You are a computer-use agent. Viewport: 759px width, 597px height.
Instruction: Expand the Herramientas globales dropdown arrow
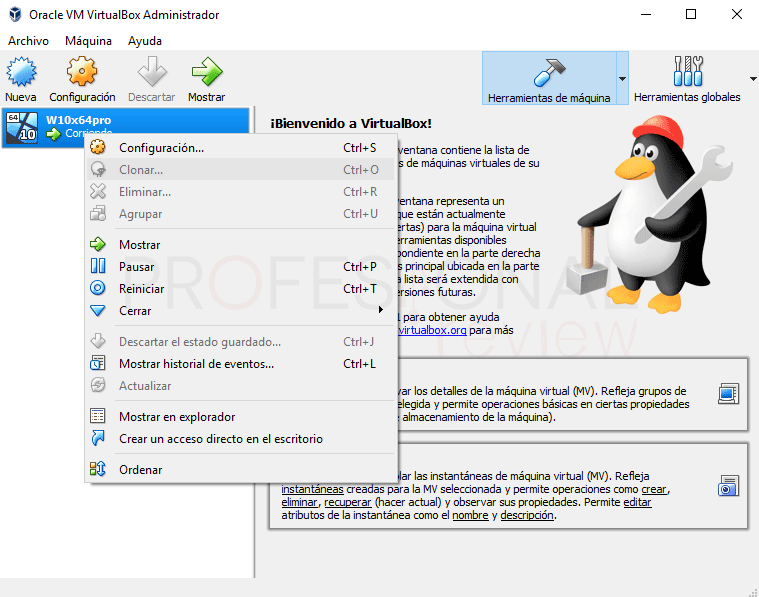(753, 78)
